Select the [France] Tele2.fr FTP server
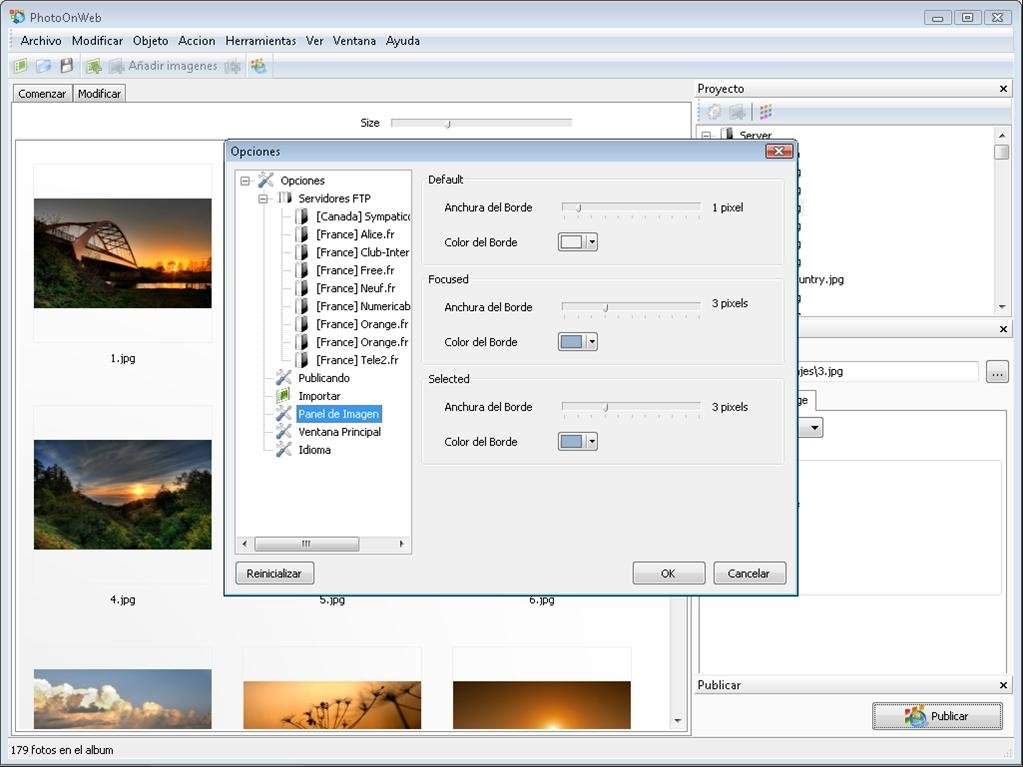 click(357, 360)
